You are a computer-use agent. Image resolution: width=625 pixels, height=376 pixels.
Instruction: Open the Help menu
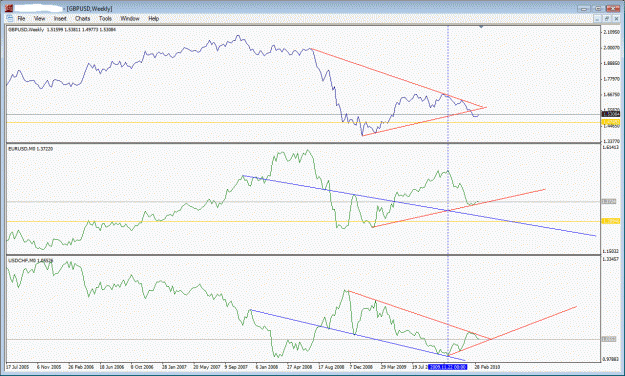[153, 18]
